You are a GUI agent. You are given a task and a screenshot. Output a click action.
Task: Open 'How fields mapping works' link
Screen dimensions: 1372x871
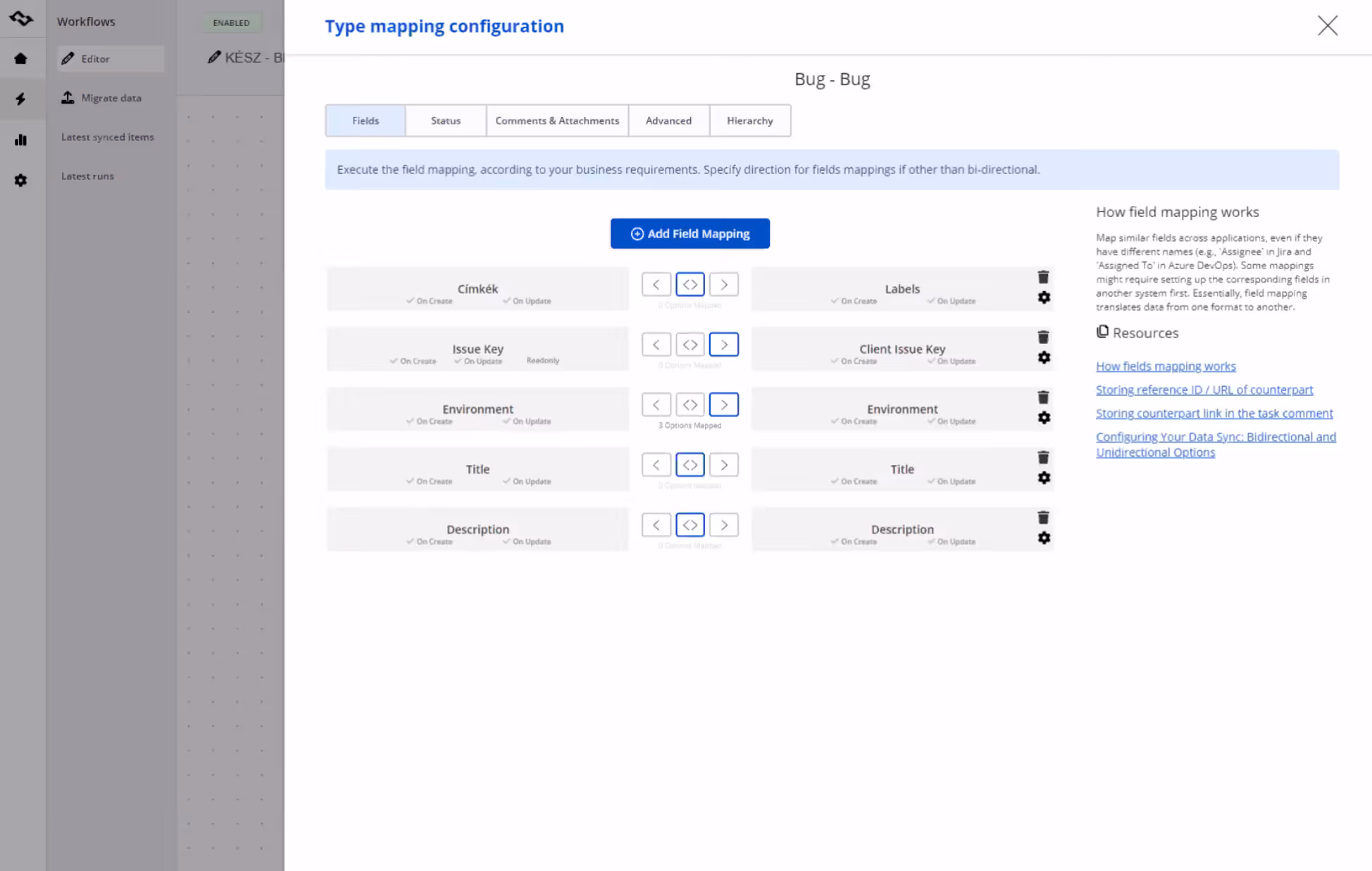coord(1165,366)
